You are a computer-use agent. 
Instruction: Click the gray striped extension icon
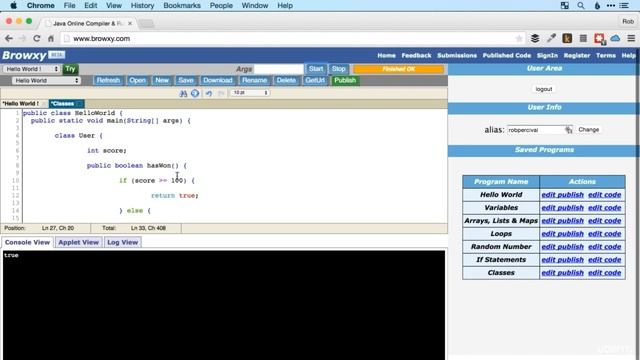point(583,38)
